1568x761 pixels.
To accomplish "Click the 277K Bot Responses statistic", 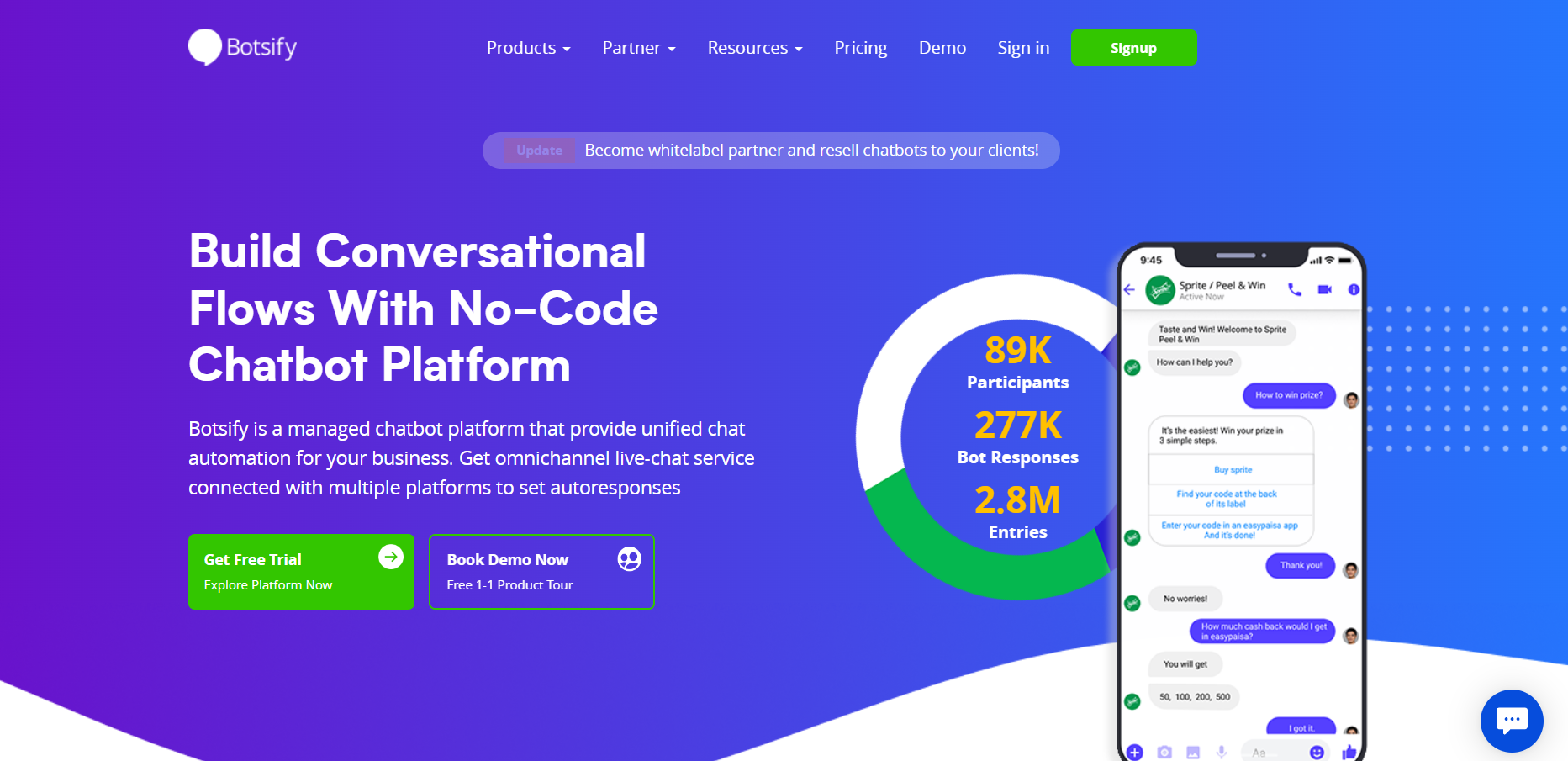I will 1017,437.
